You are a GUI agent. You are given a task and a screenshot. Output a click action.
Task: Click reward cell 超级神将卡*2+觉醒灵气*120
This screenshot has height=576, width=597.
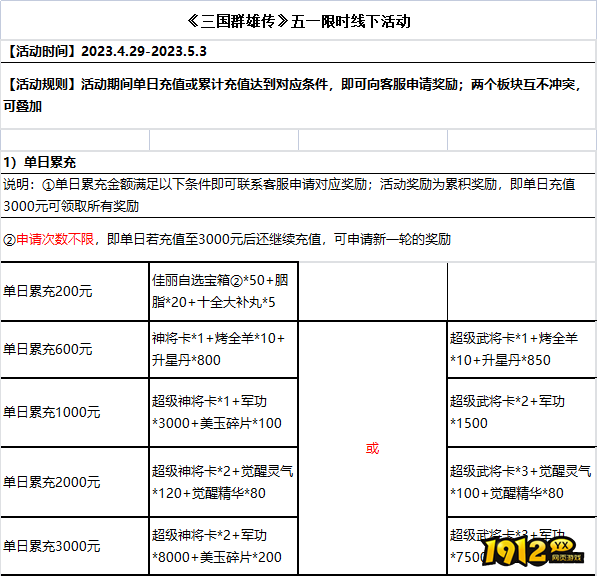point(223,482)
